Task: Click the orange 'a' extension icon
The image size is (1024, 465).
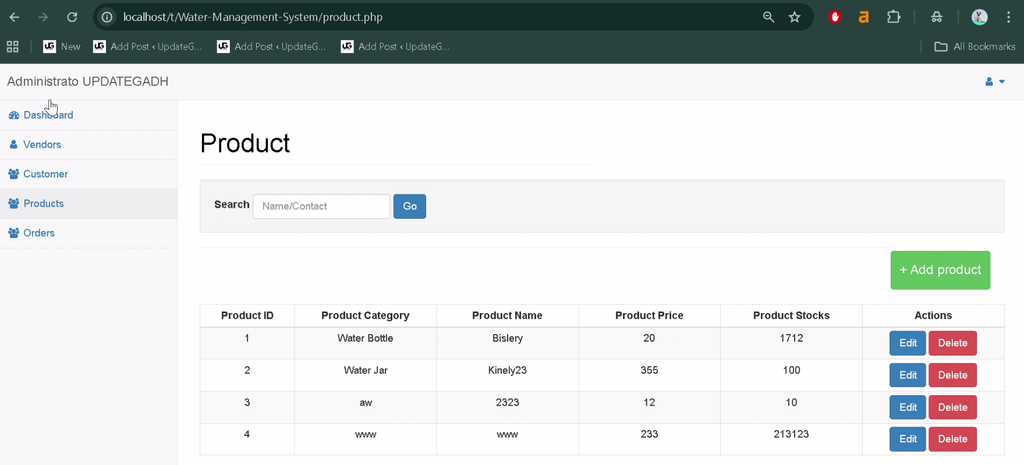Action: coord(863,18)
